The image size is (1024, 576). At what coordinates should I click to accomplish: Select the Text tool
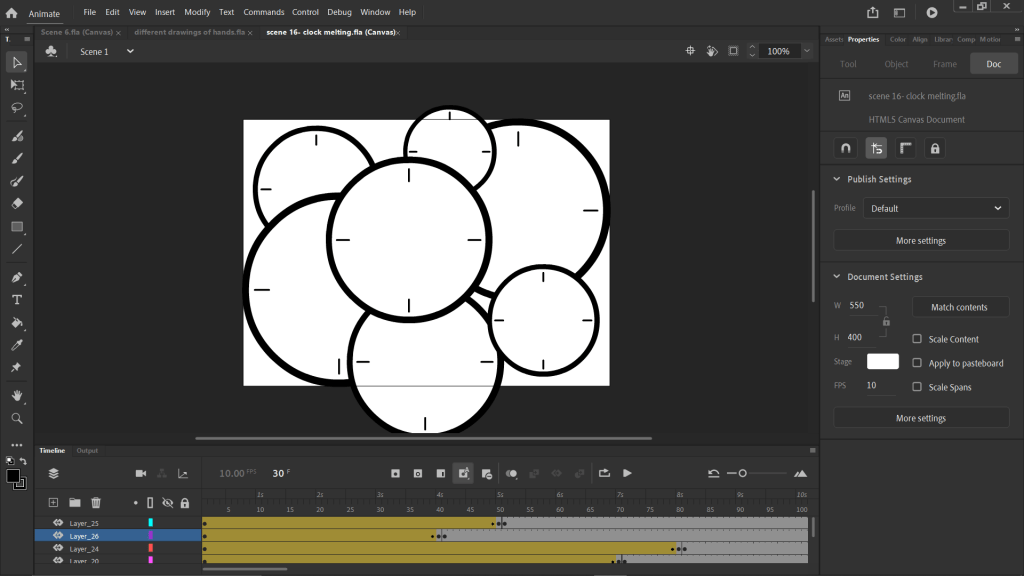[17, 299]
